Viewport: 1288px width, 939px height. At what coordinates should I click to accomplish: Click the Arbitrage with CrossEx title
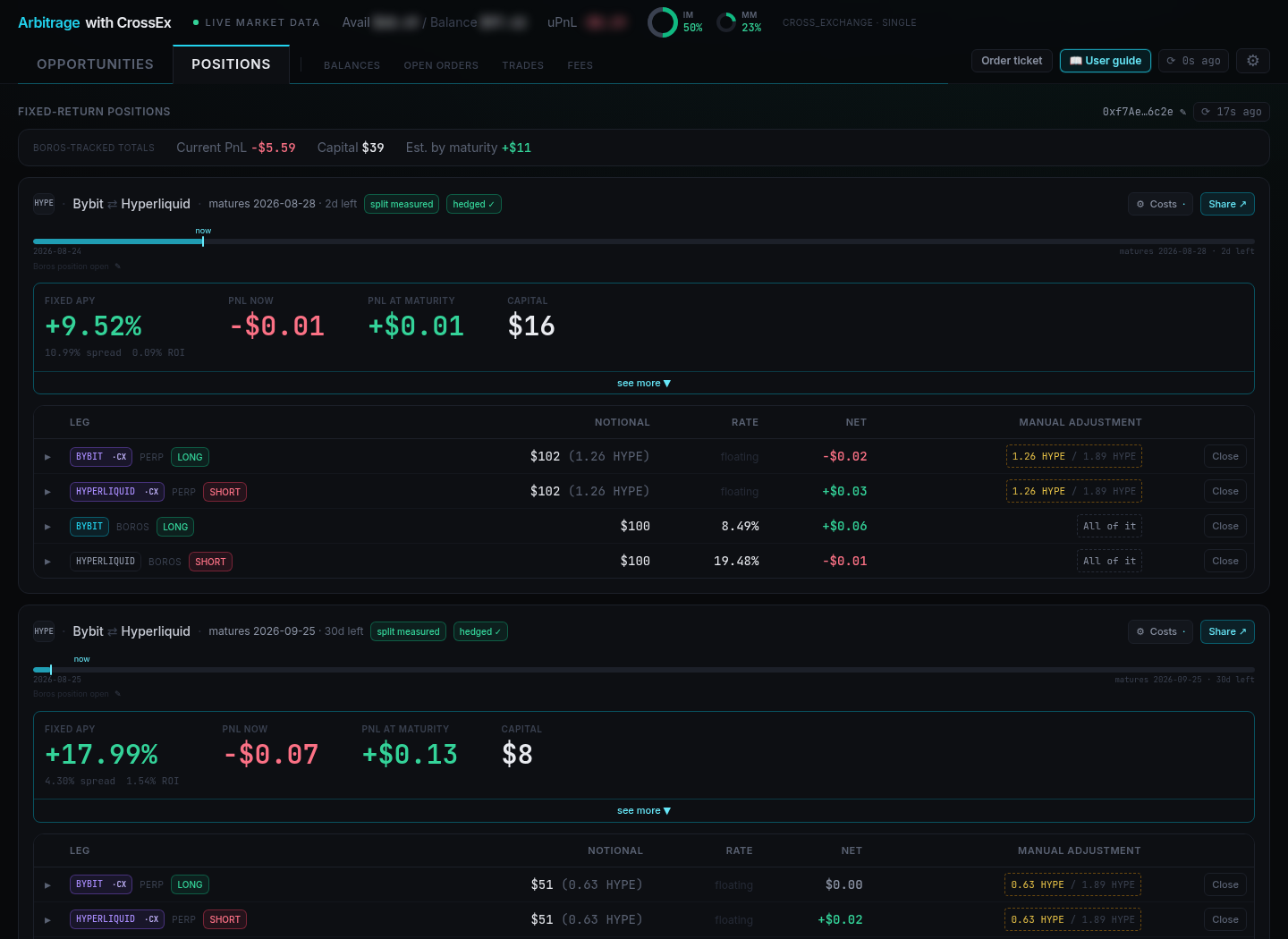click(95, 22)
